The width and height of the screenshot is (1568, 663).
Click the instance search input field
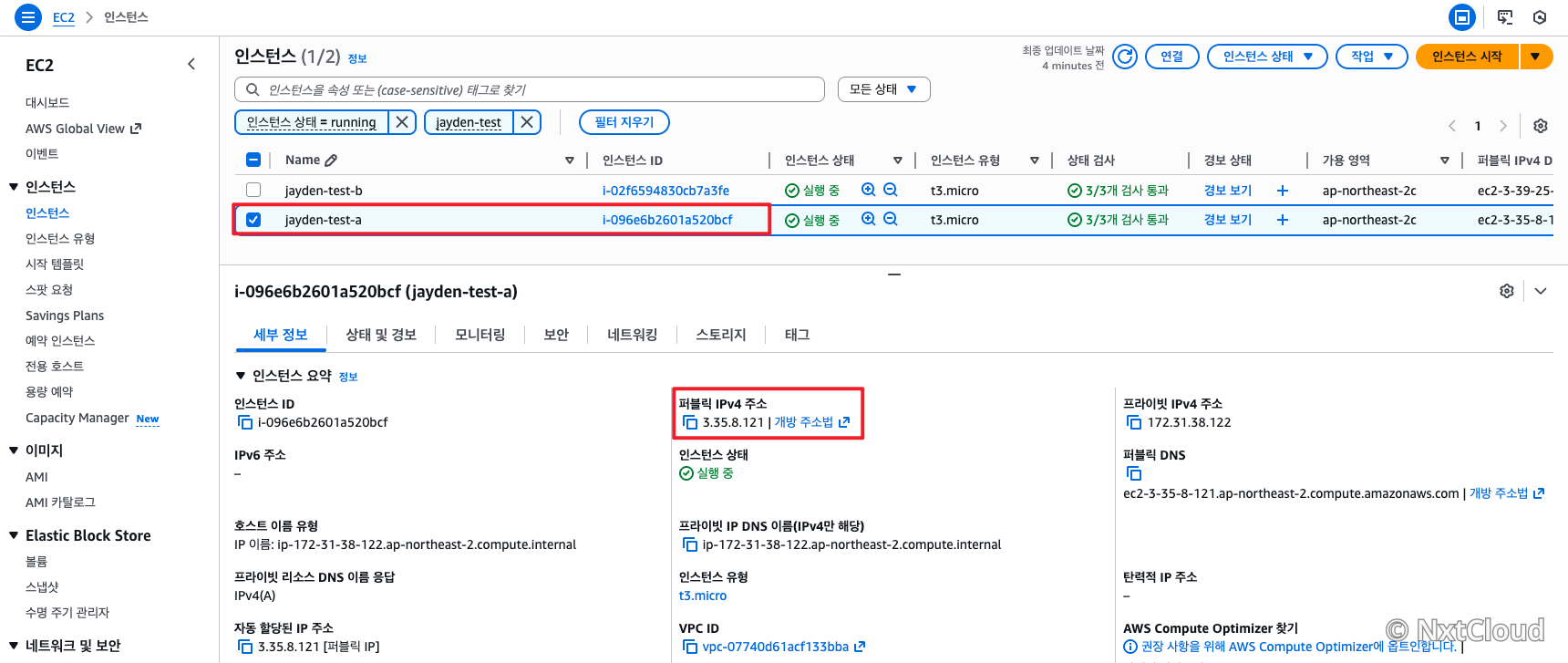pyautogui.click(x=530, y=89)
